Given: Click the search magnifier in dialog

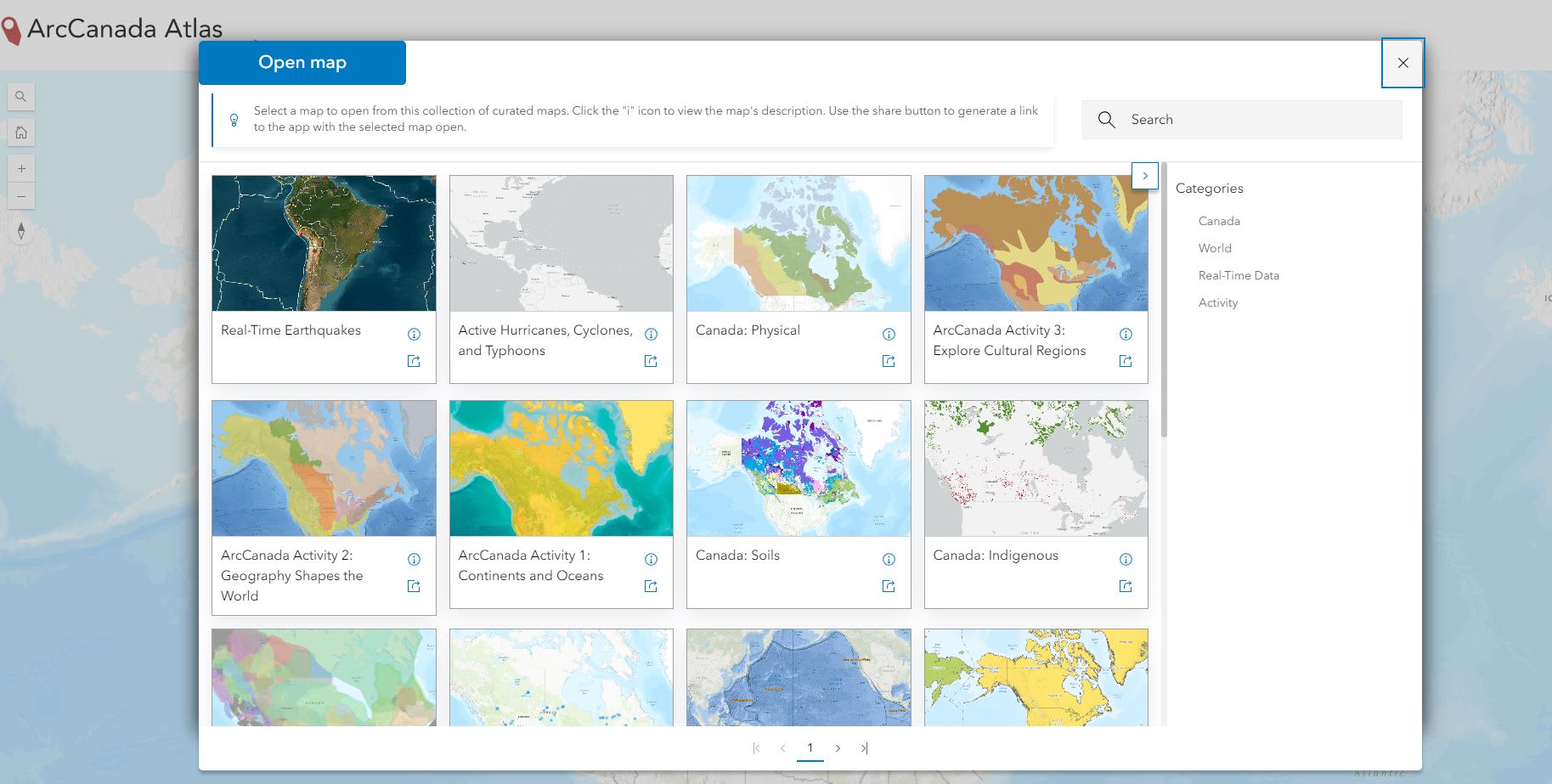Looking at the screenshot, I should pyautogui.click(x=1106, y=120).
